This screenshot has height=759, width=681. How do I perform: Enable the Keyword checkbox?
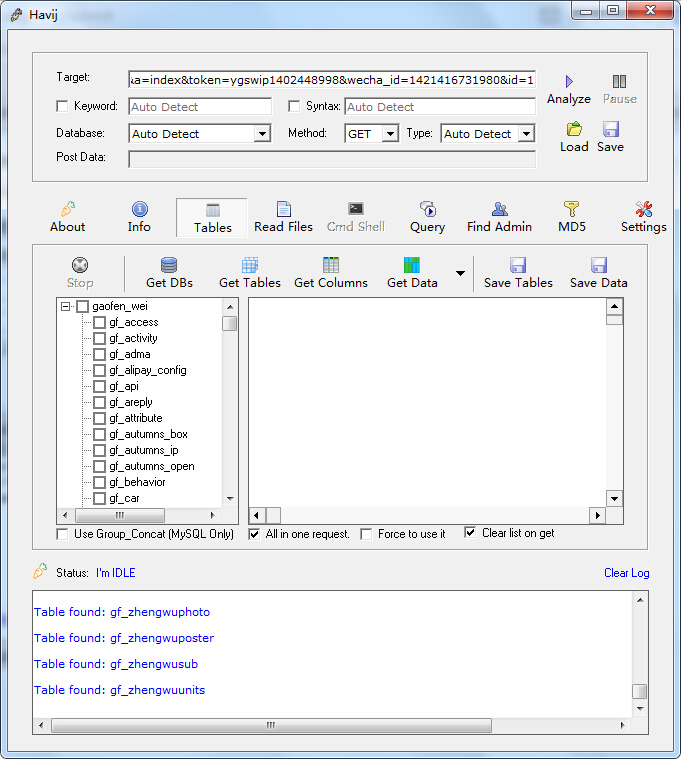pyautogui.click(x=62, y=106)
